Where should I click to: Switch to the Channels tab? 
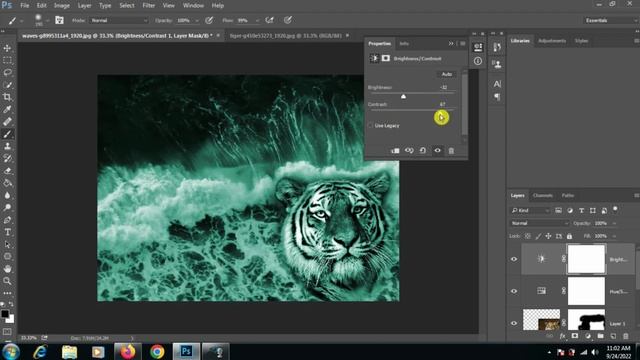tap(542, 196)
